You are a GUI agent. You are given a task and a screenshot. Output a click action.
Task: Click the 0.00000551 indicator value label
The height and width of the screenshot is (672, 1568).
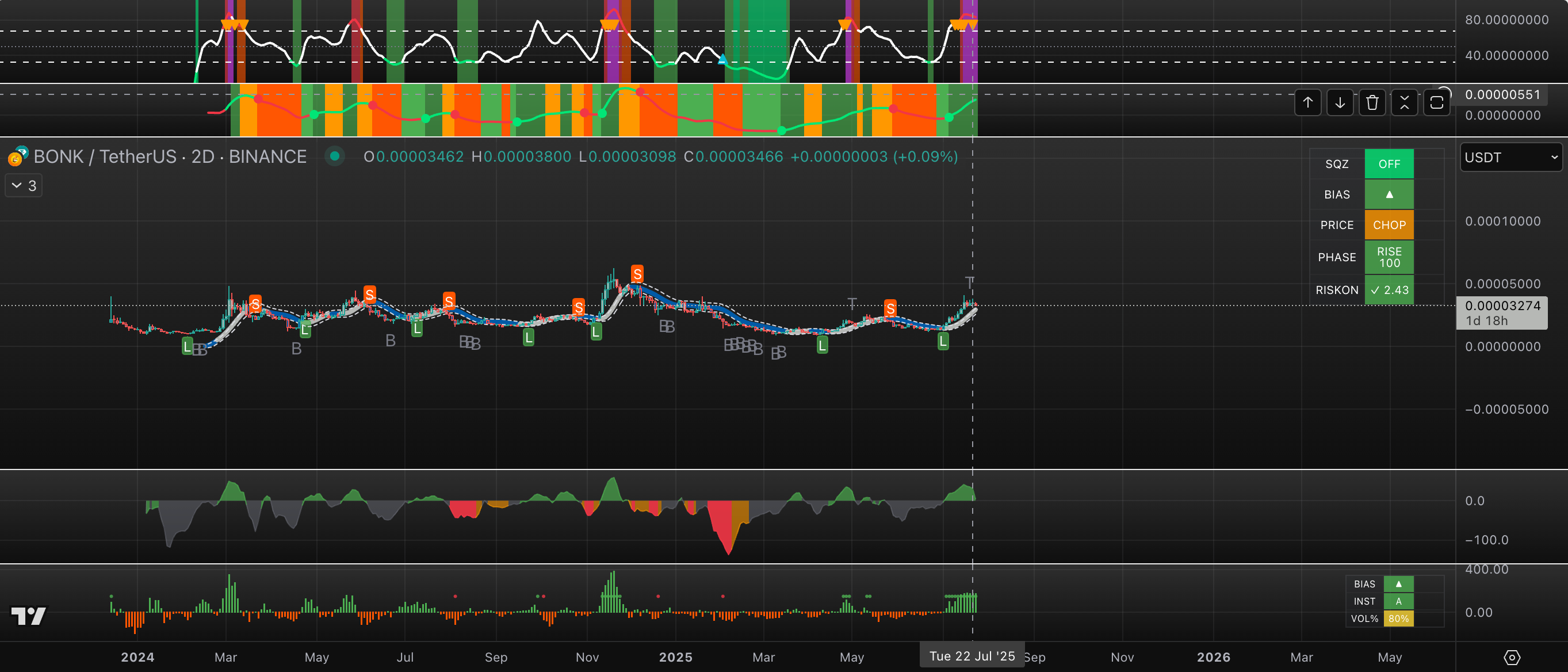pos(1502,94)
